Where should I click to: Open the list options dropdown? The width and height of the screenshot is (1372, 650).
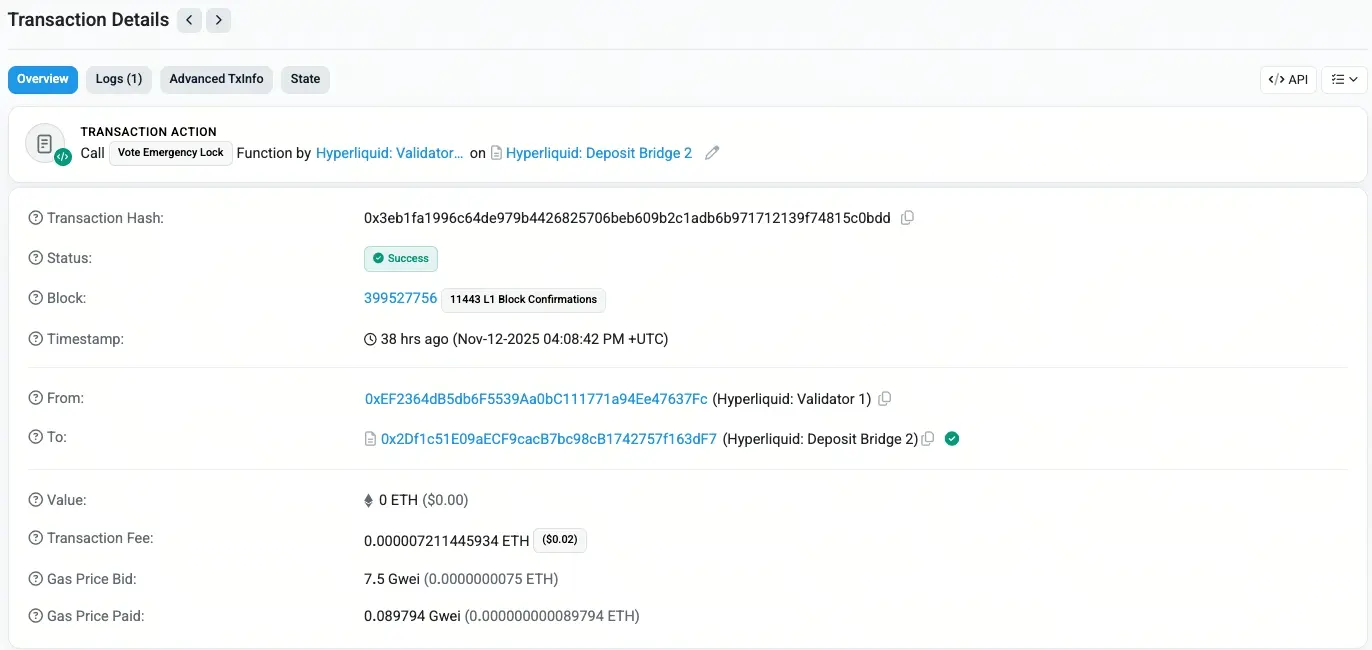click(1344, 80)
